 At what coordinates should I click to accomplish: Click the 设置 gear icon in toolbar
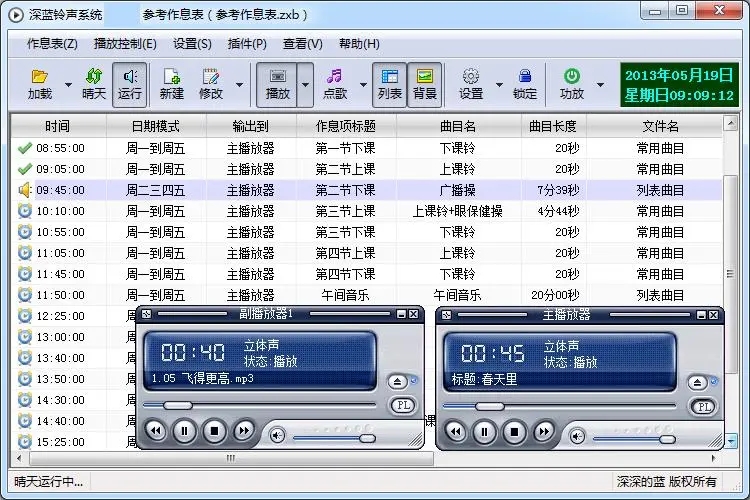(471, 77)
